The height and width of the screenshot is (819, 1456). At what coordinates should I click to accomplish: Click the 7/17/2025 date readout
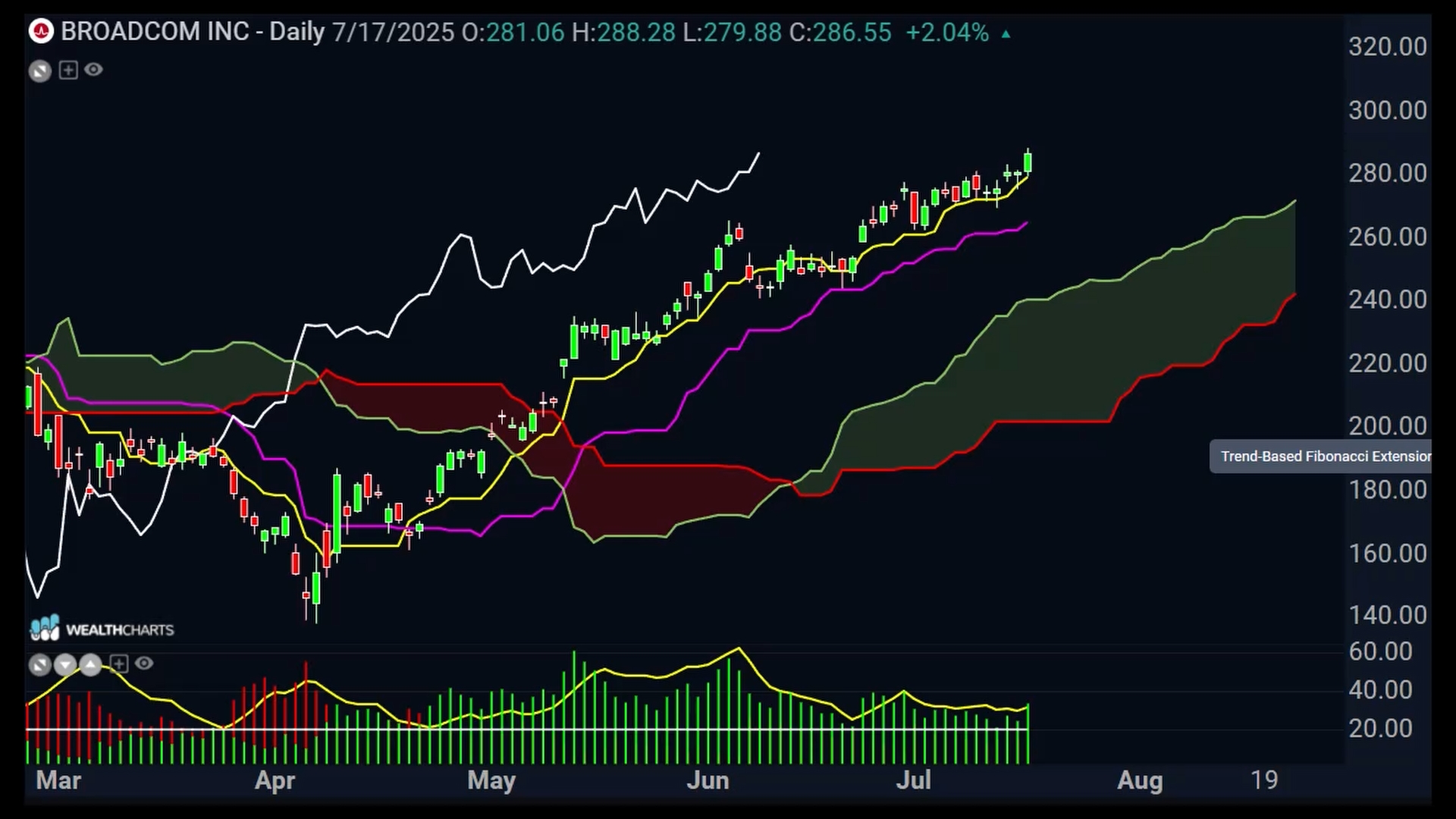click(393, 33)
